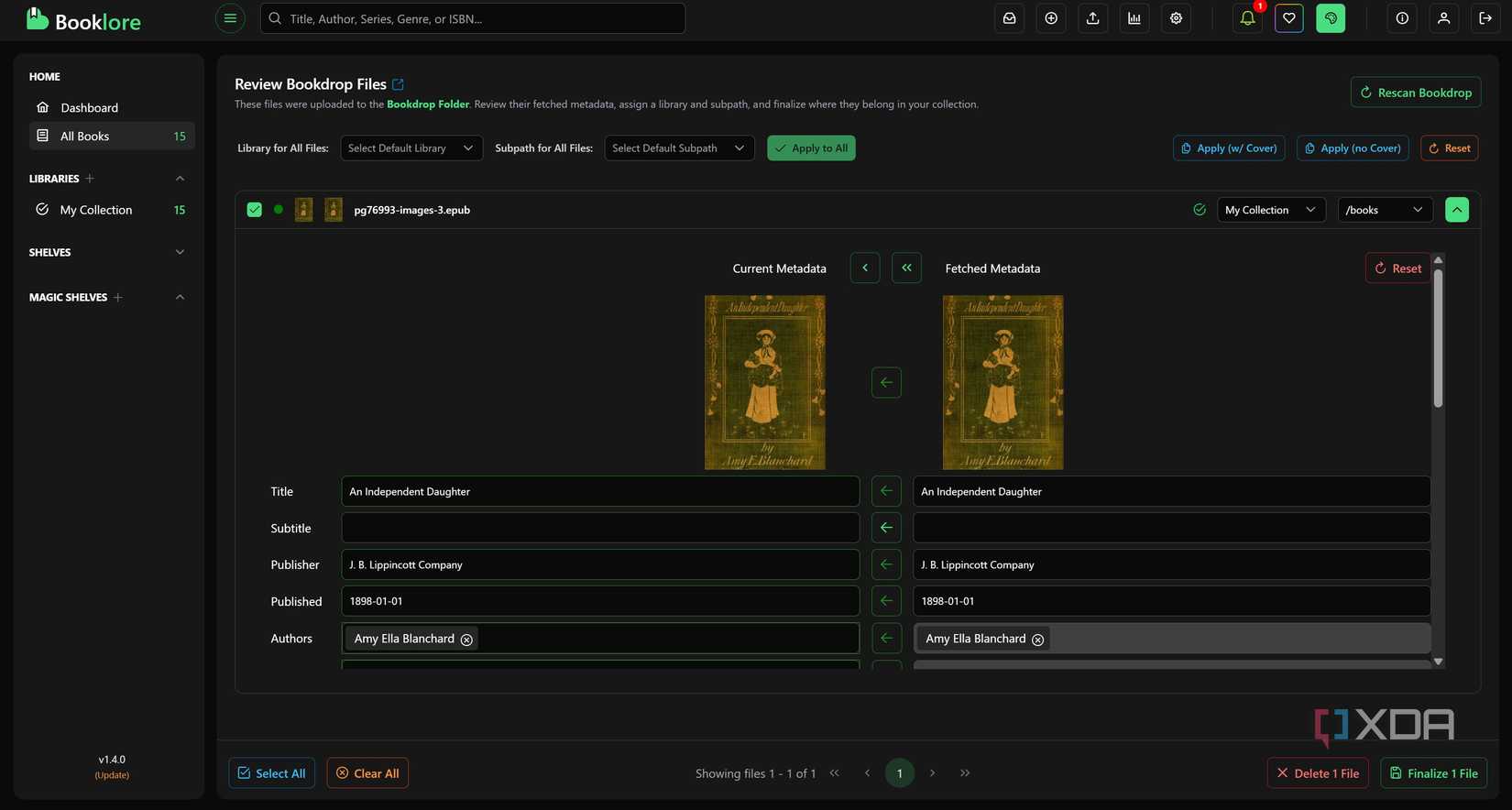Collapse the pg76993-images-3.epub file details

1457,210
